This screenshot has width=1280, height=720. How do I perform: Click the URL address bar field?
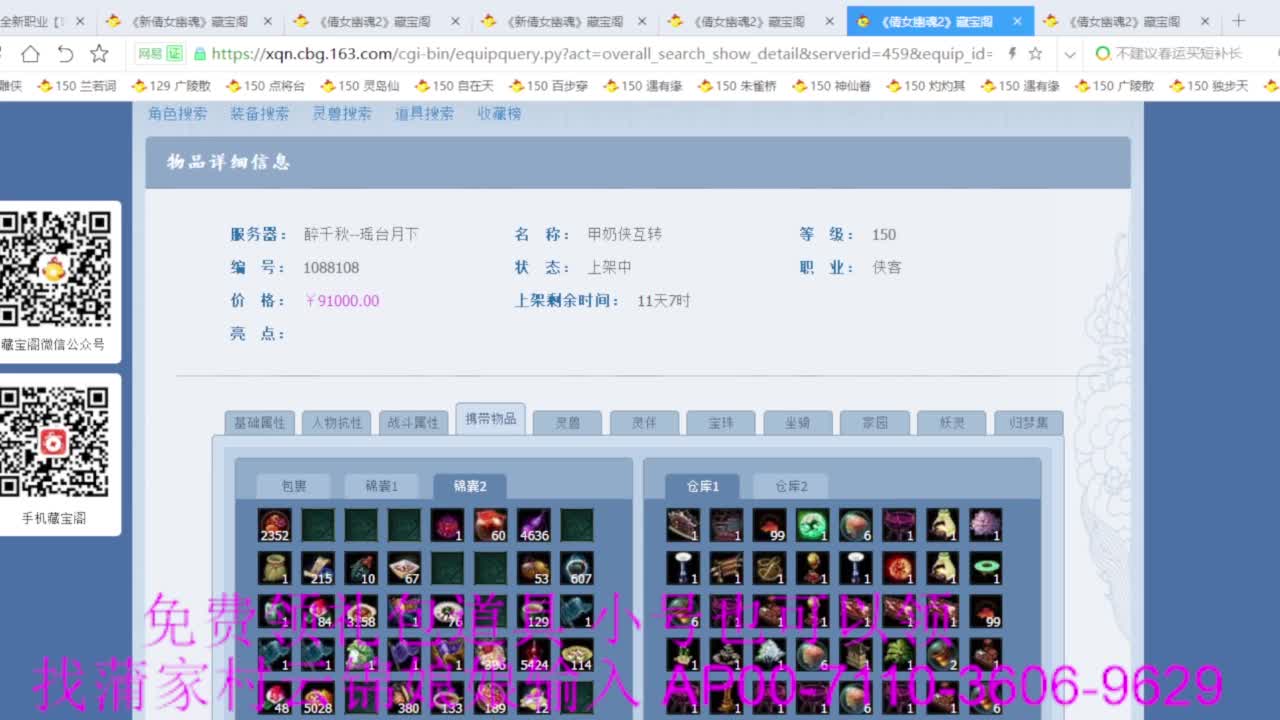point(600,54)
